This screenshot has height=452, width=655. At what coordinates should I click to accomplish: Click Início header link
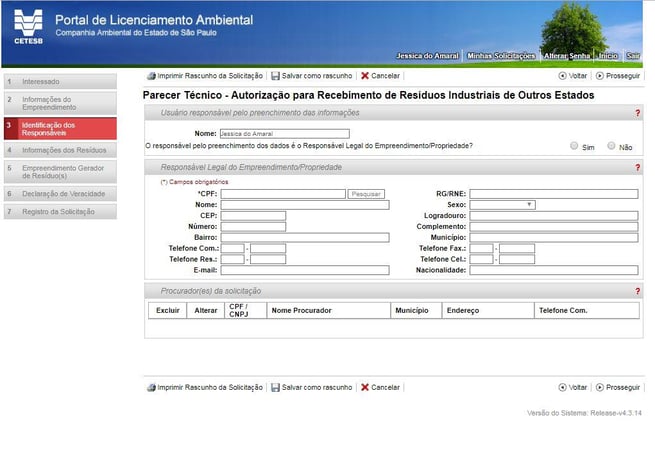(608, 56)
